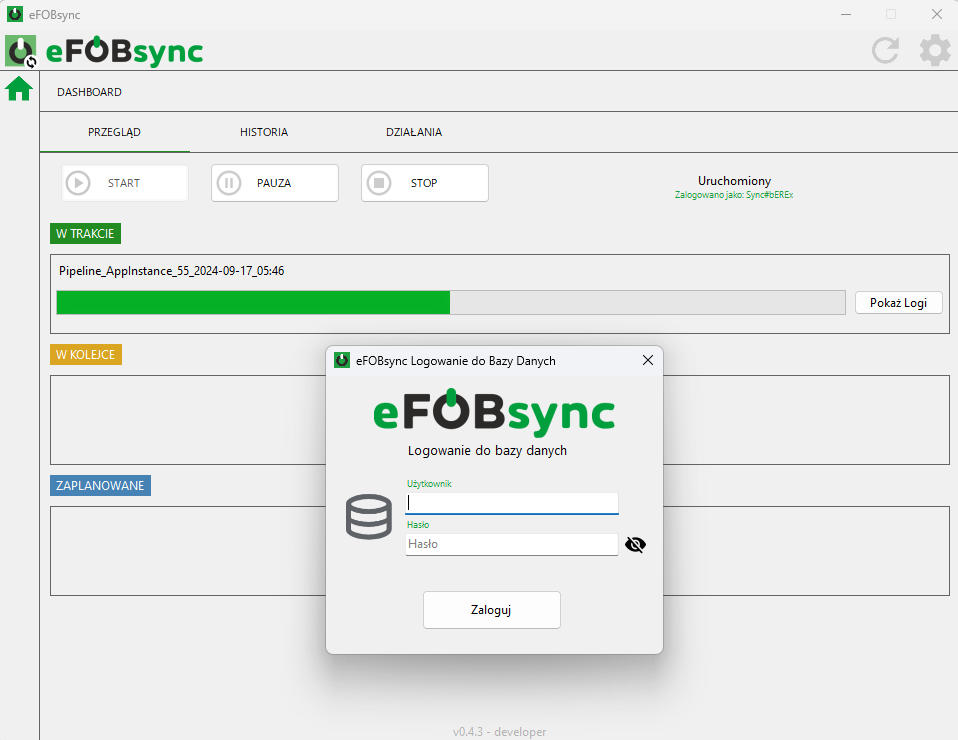Click the Zaloguj login button
The image size is (958, 740).
point(491,610)
